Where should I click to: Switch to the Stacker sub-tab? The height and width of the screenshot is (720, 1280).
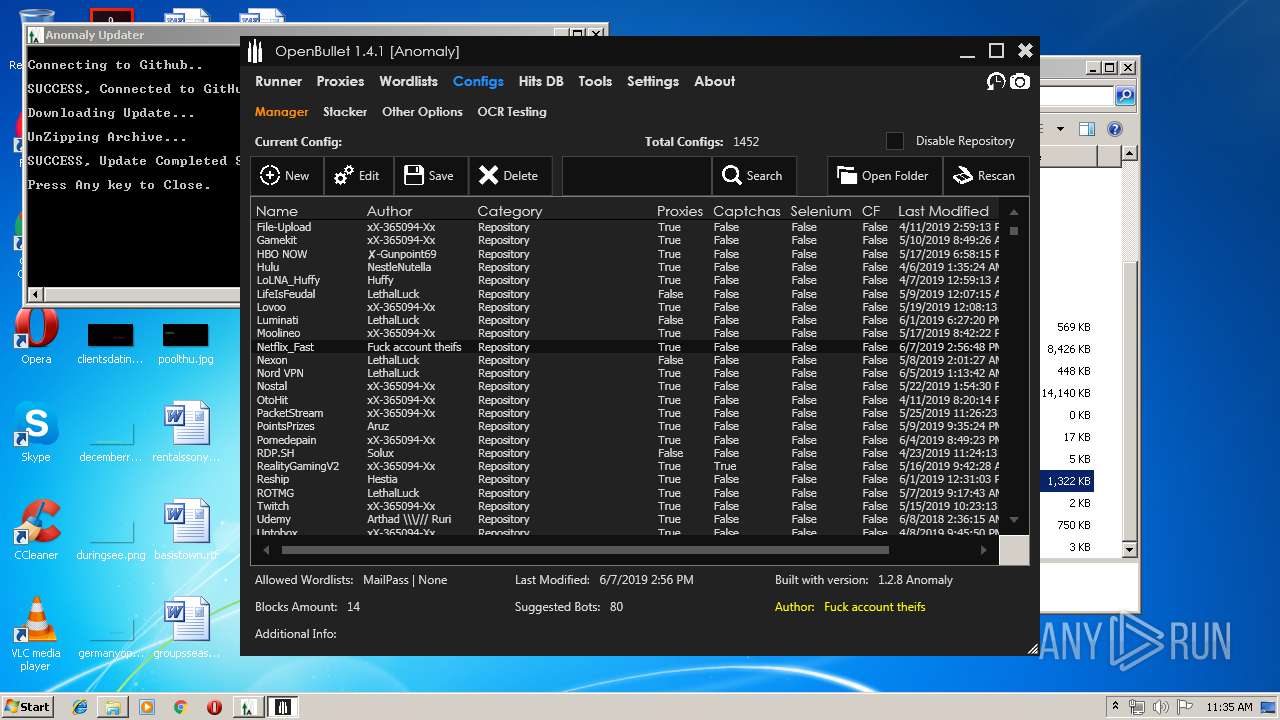coord(345,112)
